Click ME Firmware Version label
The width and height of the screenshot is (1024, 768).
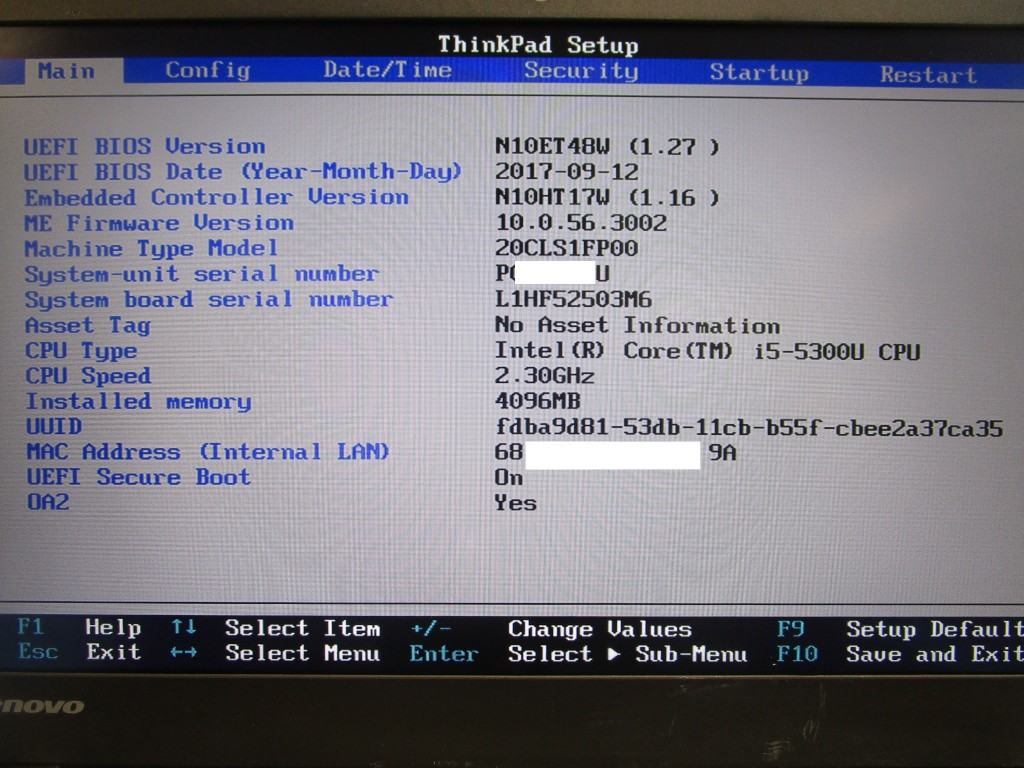[x=159, y=223]
